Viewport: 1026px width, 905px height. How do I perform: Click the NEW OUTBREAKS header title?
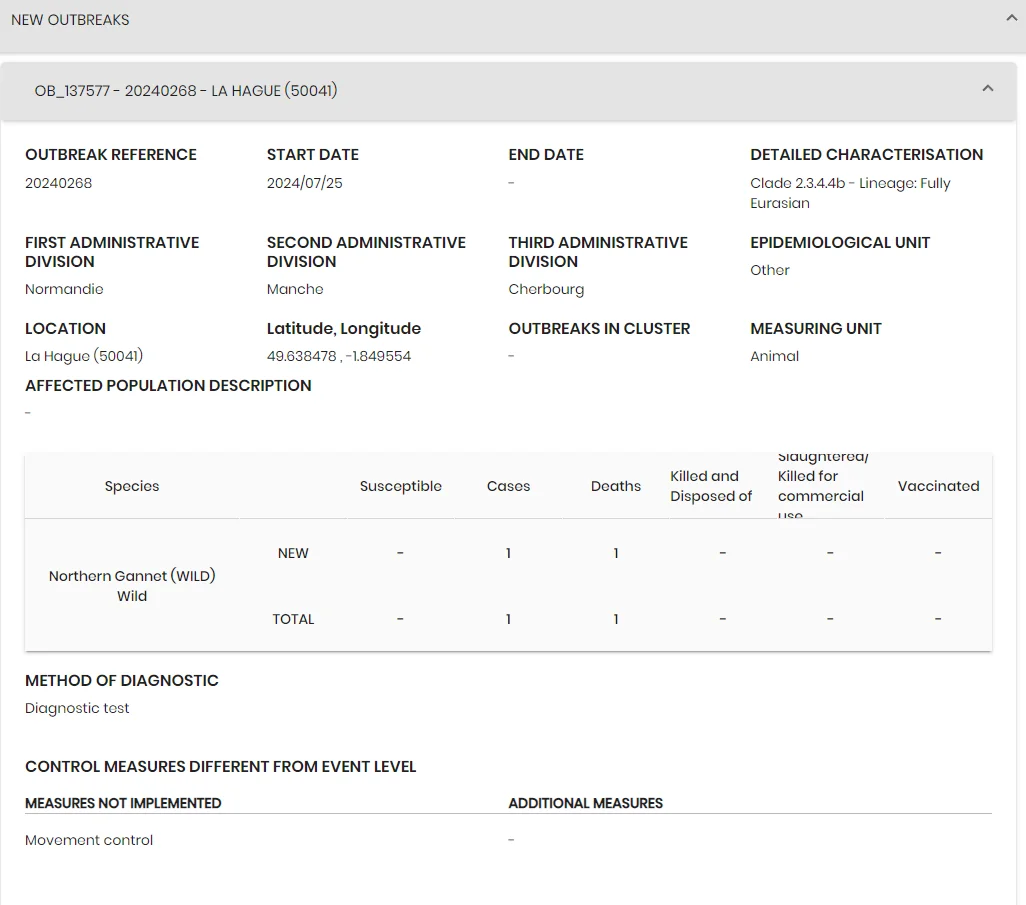point(70,20)
